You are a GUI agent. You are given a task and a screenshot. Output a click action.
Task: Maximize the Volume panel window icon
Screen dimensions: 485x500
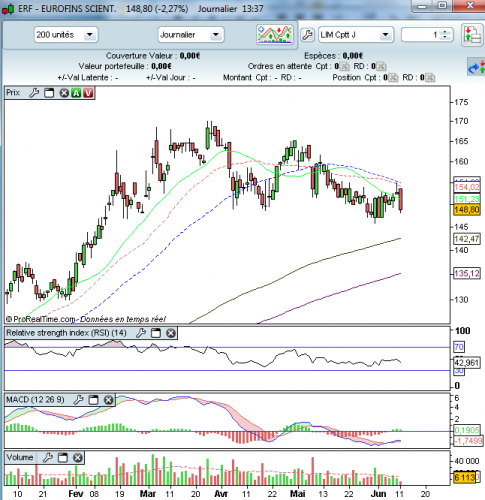[63, 457]
